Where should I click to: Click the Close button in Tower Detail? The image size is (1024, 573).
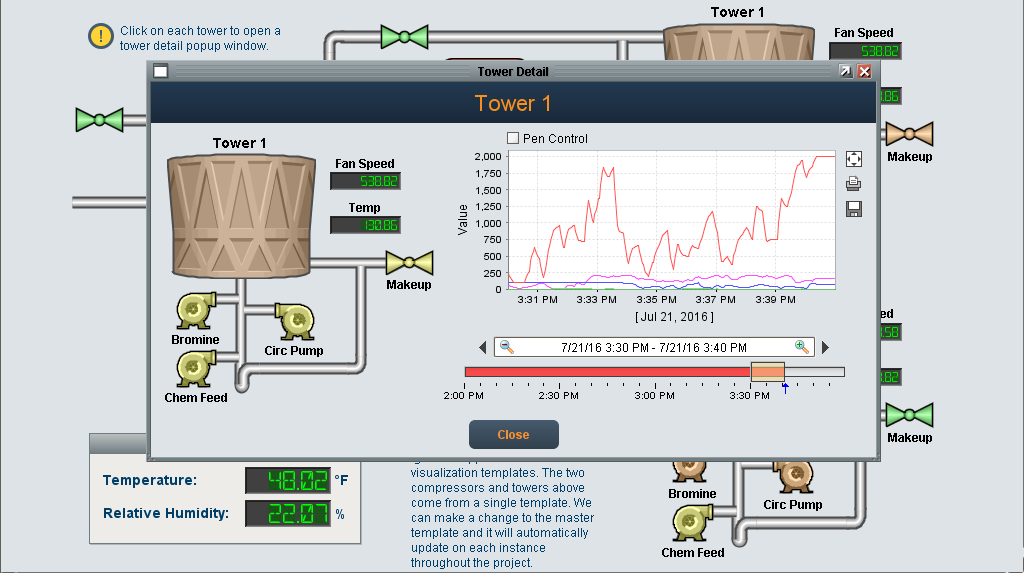513,435
